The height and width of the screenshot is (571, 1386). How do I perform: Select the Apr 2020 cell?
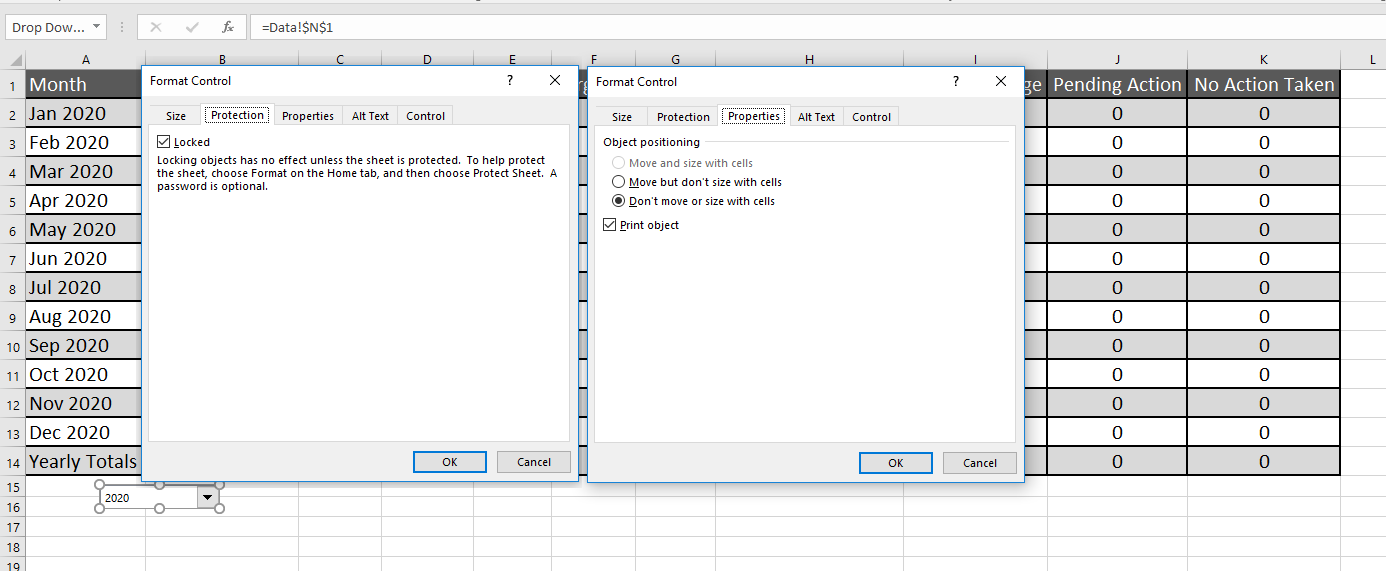85,201
